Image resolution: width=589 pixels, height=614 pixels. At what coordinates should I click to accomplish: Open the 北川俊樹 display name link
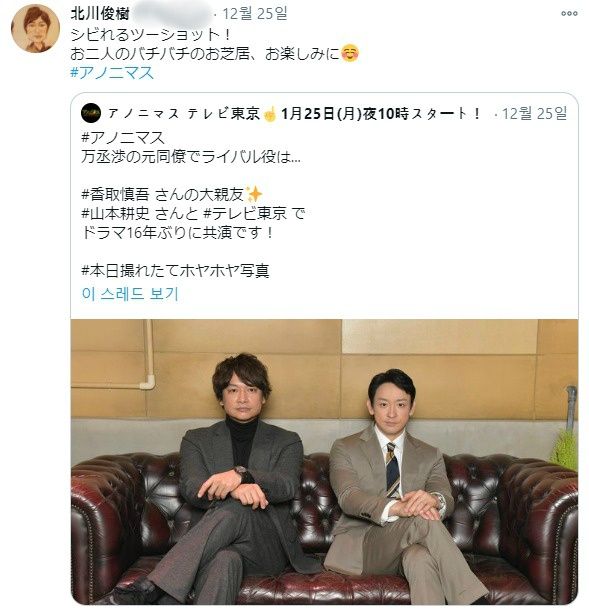(x=100, y=14)
